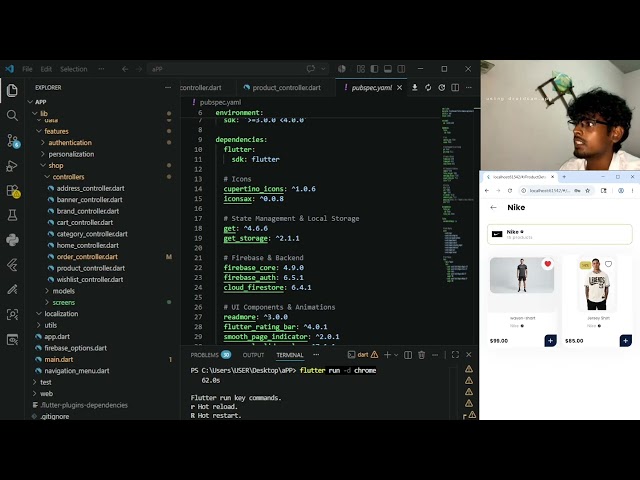Switch to the OUTPUT panel tab
The width and height of the screenshot is (640, 480).
coord(253,355)
